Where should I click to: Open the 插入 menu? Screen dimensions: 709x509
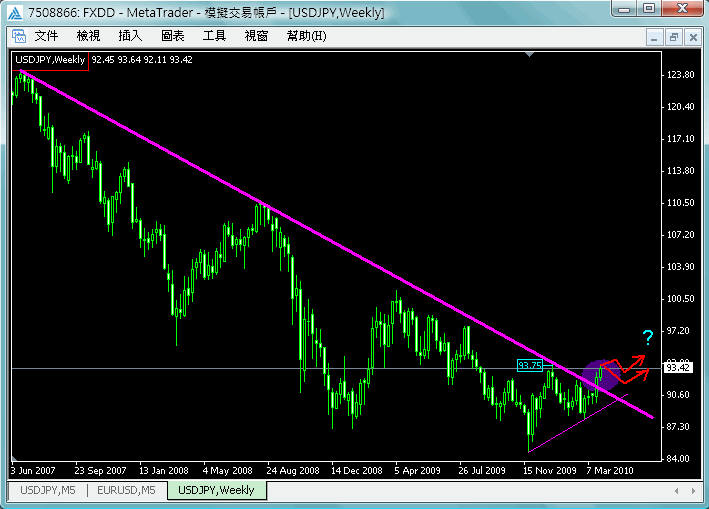tap(130, 36)
